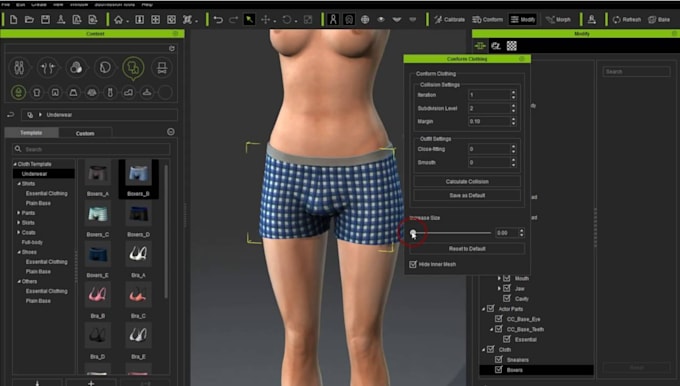Screen dimensions: 680x386
Task: Click the New Project toolbar icon
Action: 13,20
